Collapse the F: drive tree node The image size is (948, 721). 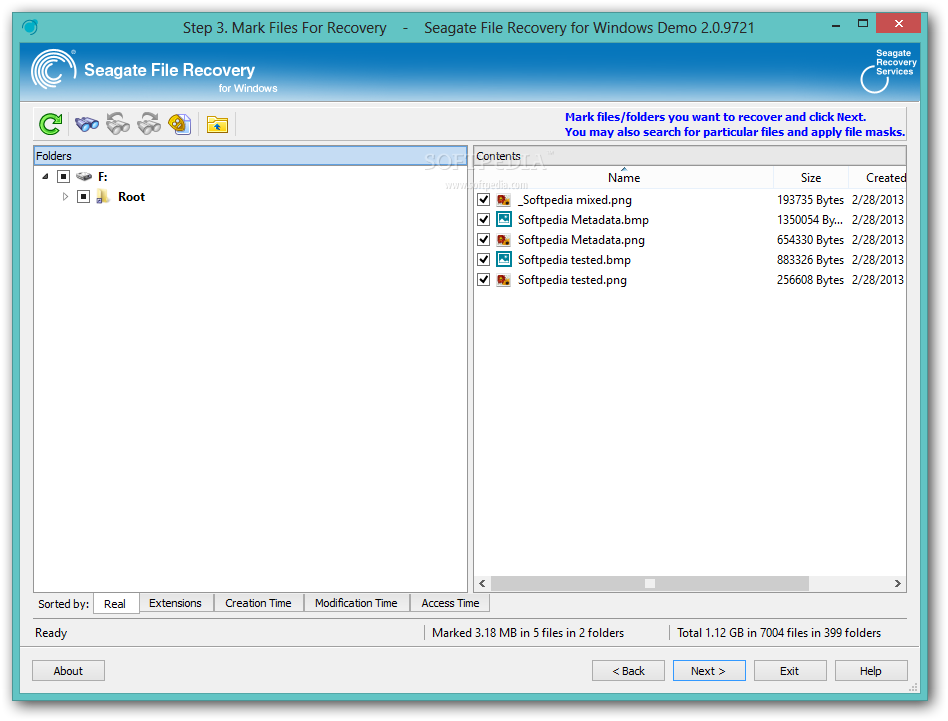click(x=45, y=176)
